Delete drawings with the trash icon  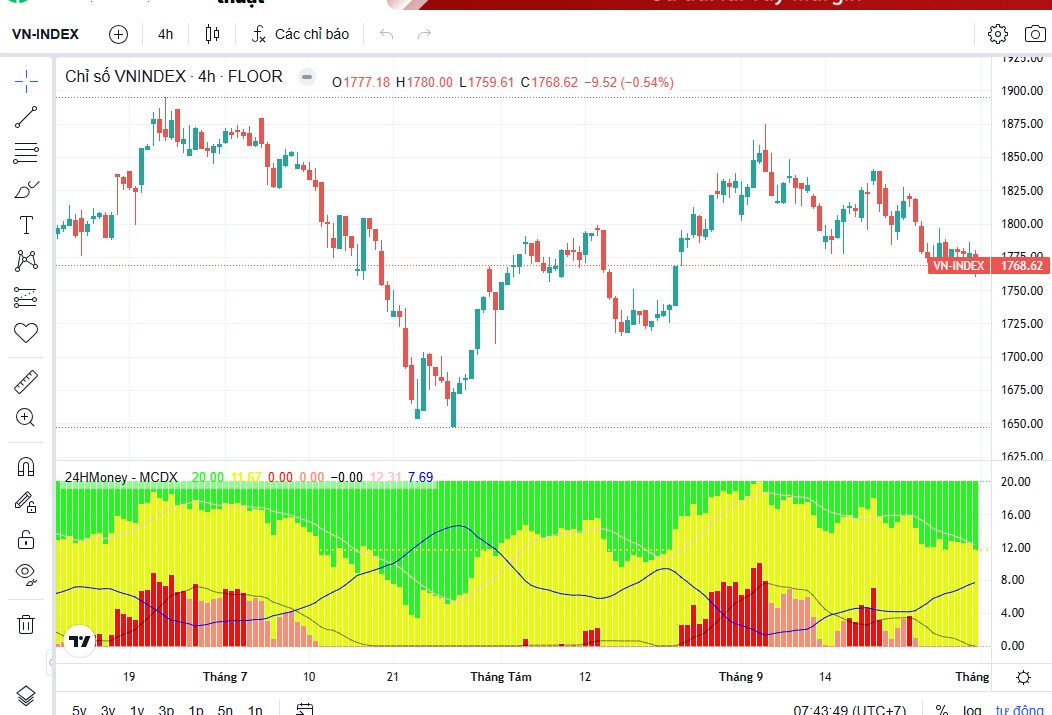coord(26,624)
